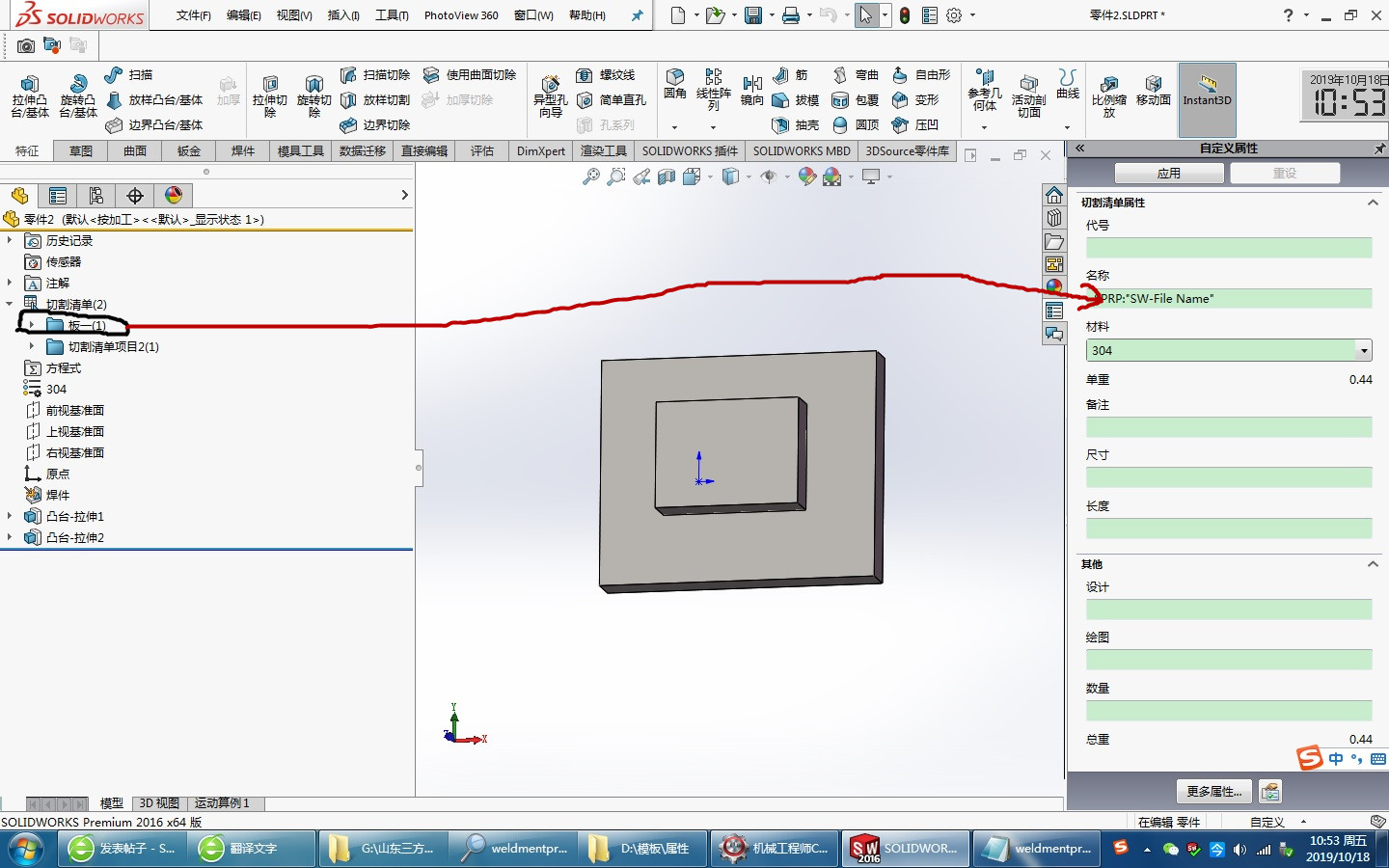Expand the 凸台-拉伸1 feature node
Image resolution: width=1389 pixels, height=868 pixels.
(x=10, y=516)
